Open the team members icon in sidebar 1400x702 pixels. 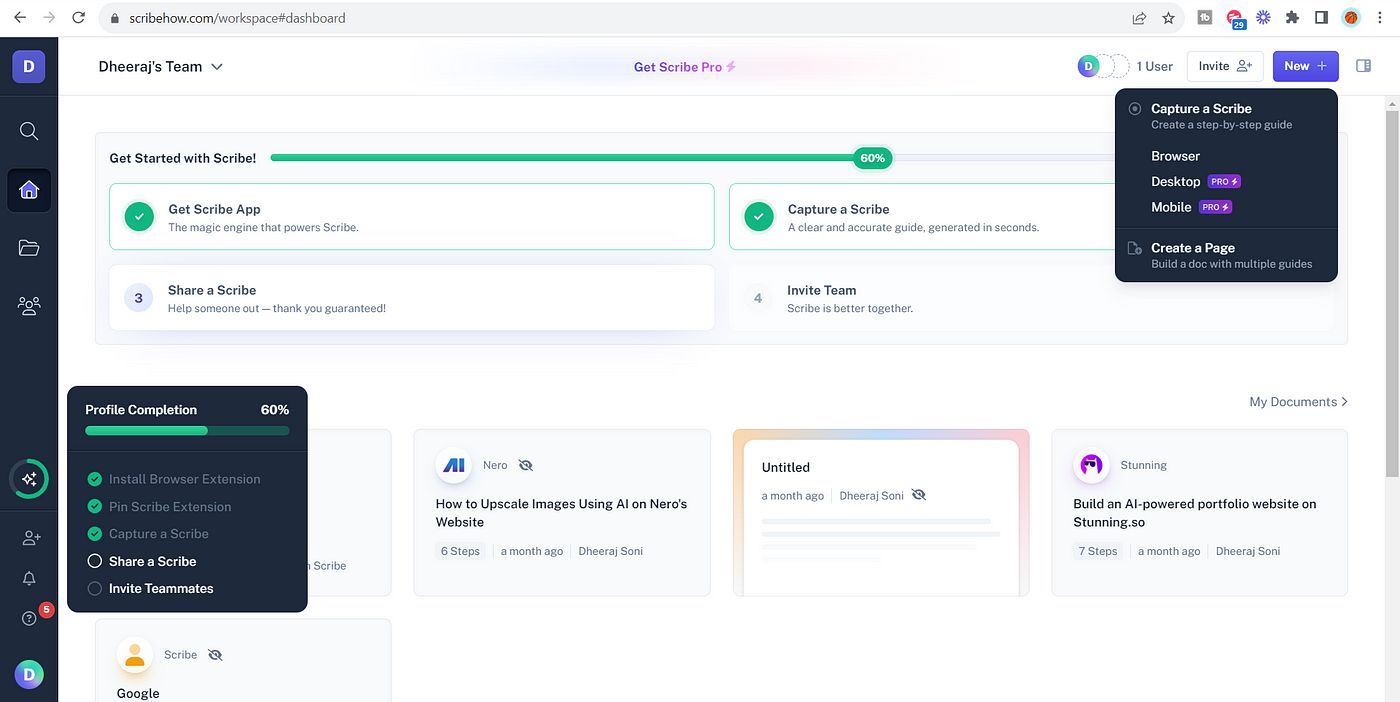point(29,306)
